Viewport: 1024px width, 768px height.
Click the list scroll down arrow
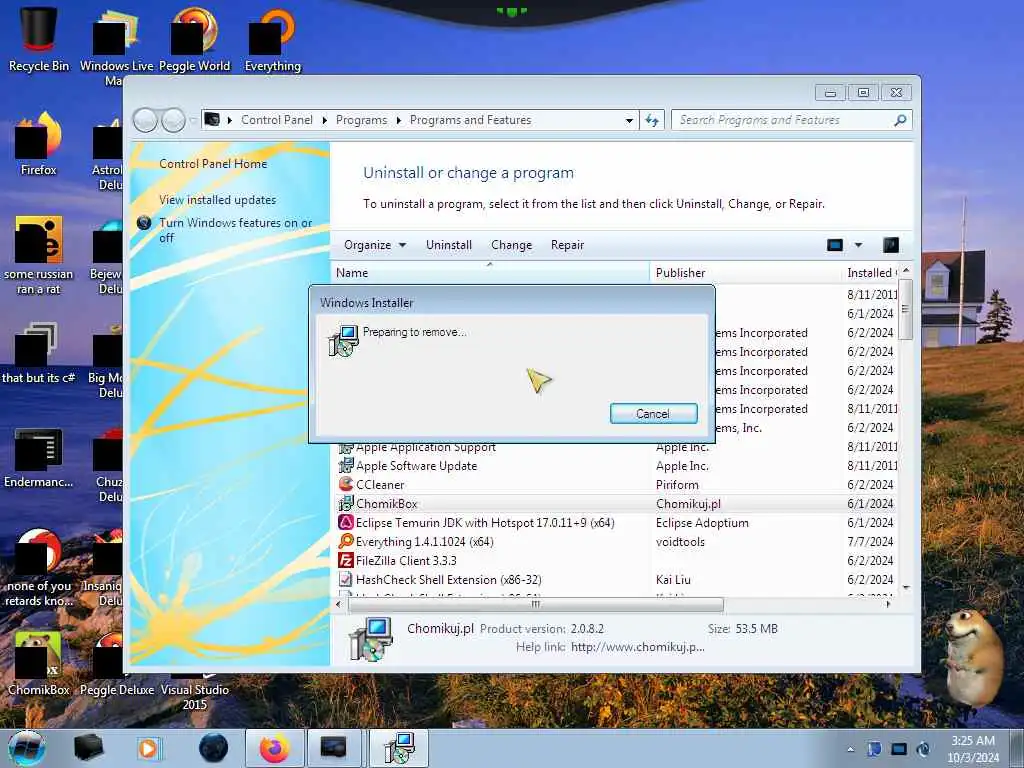(906, 588)
